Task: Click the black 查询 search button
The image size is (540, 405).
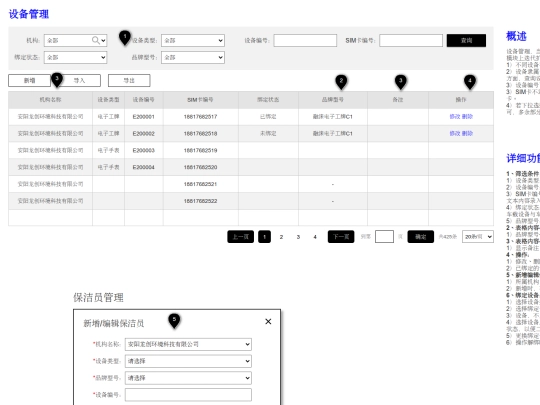Action: click(466, 40)
